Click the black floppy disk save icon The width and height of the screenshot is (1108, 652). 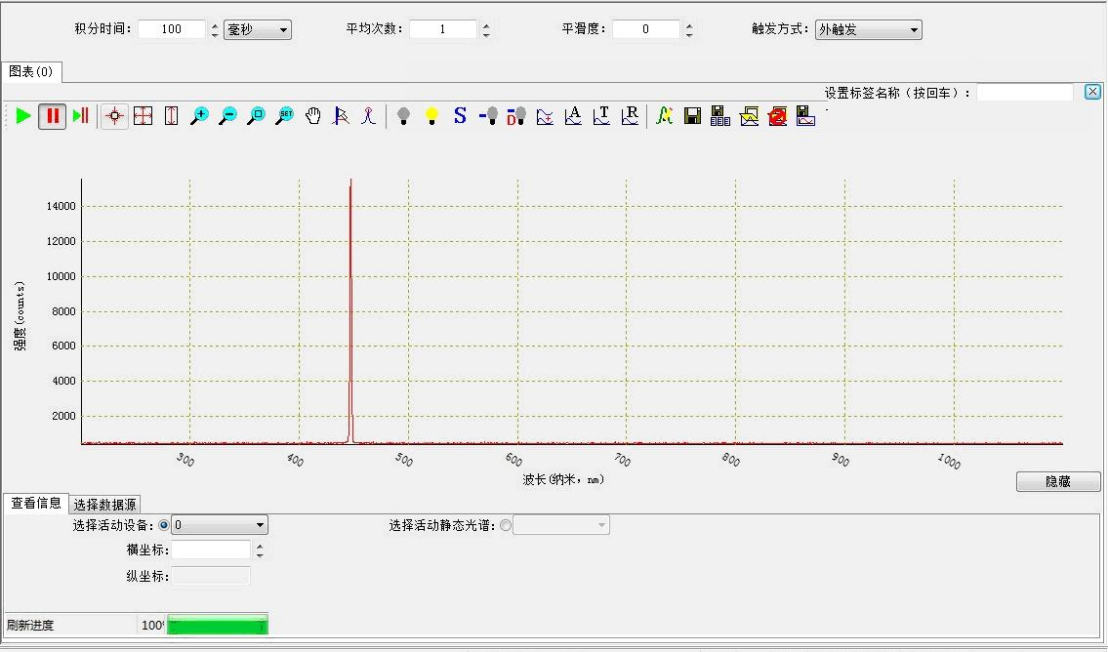click(x=692, y=116)
